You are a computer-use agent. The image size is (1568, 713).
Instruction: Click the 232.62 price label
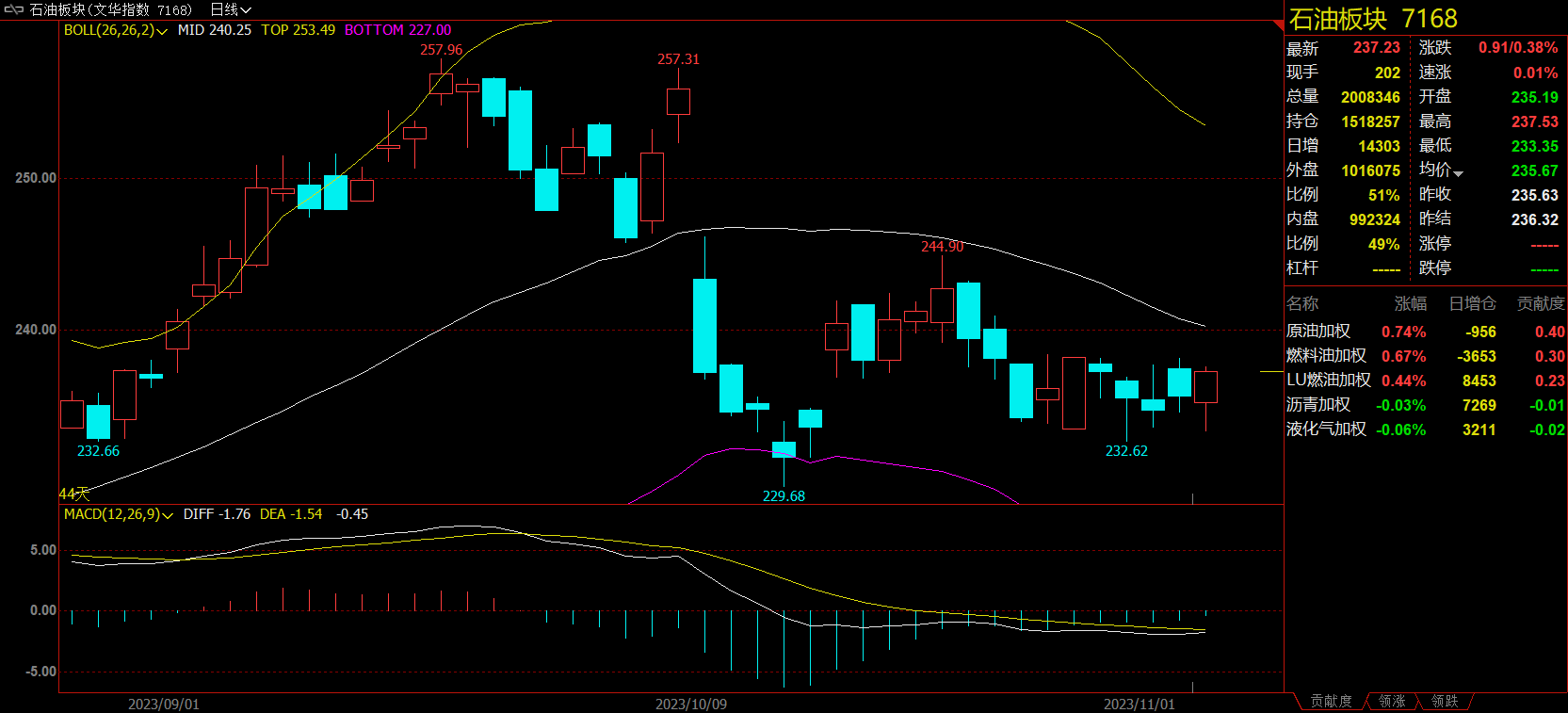click(x=1126, y=451)
